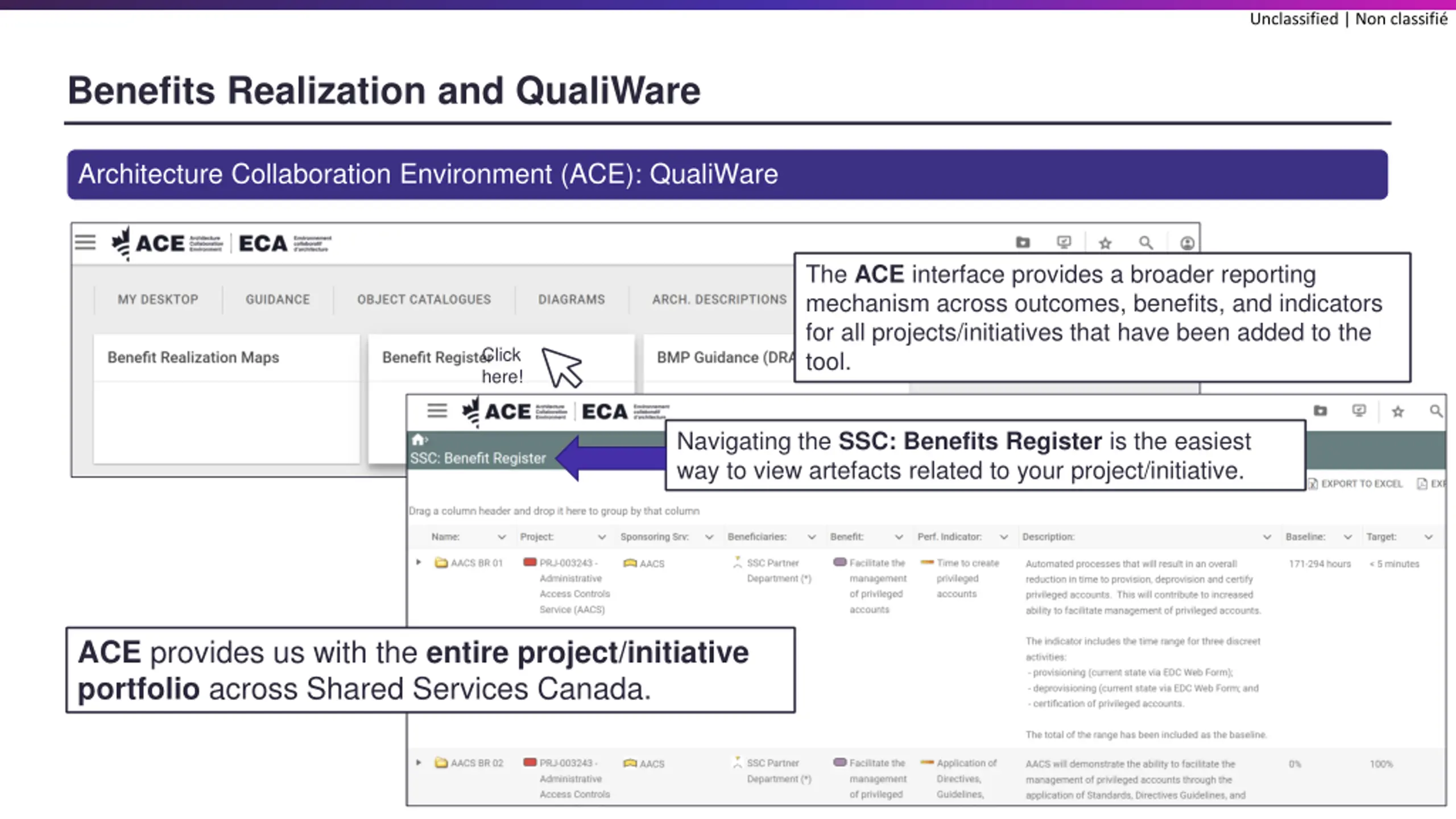Expand the AACS BR 02 row
The image size is (1456, 819).
pos(419,762)
